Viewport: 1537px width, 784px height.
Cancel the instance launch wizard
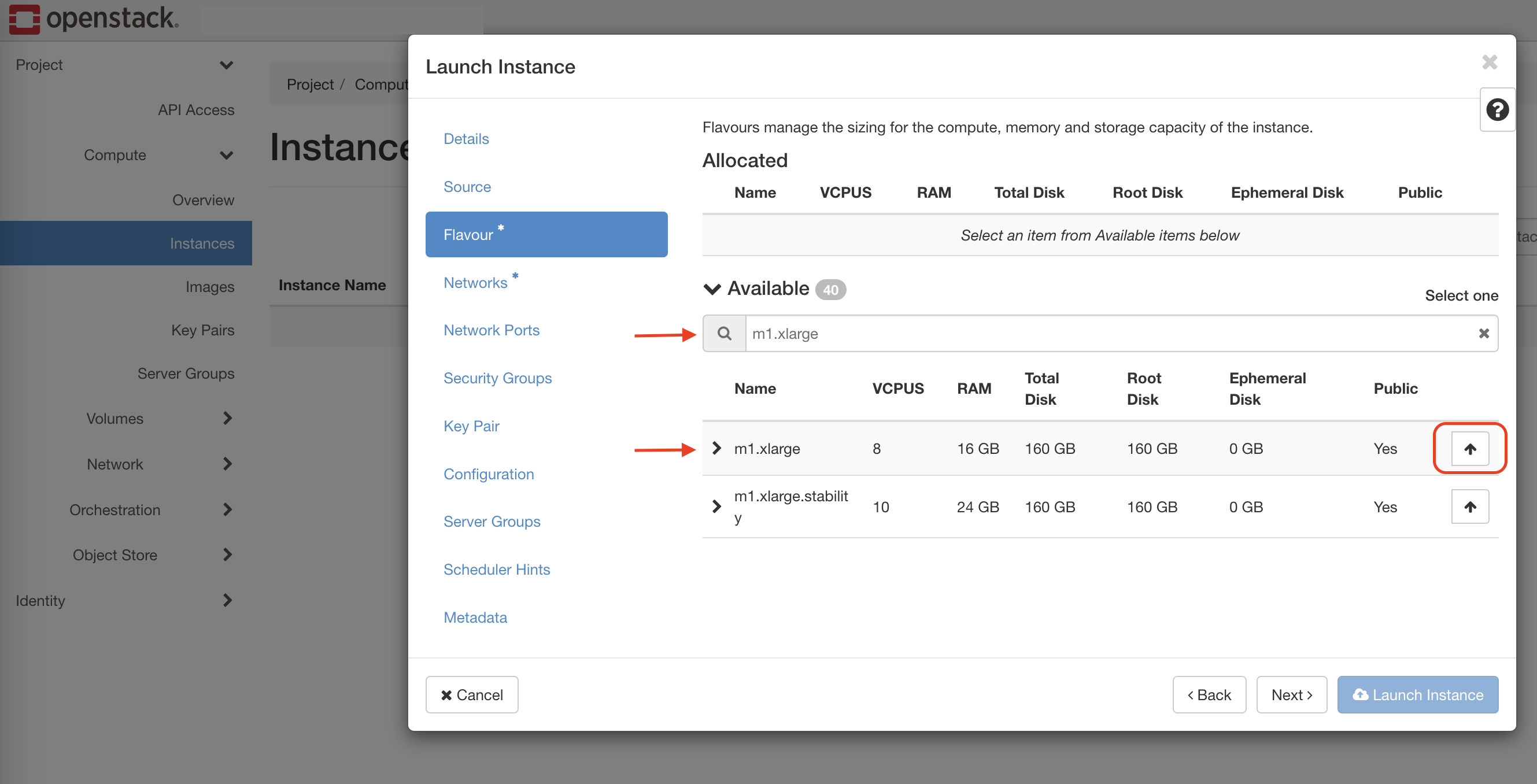471,694
